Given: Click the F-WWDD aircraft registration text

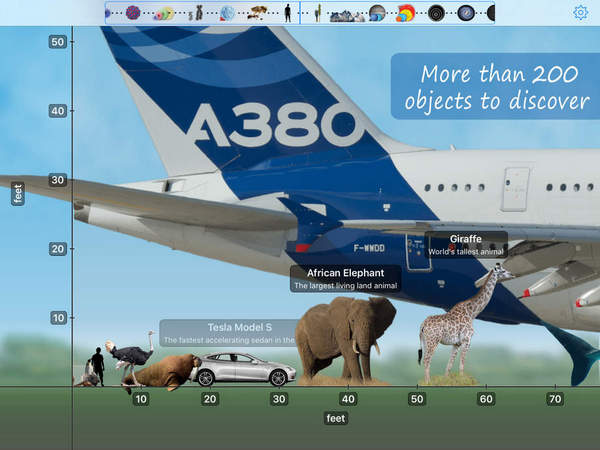Looking at the screenshot, I should pos(369,248).
